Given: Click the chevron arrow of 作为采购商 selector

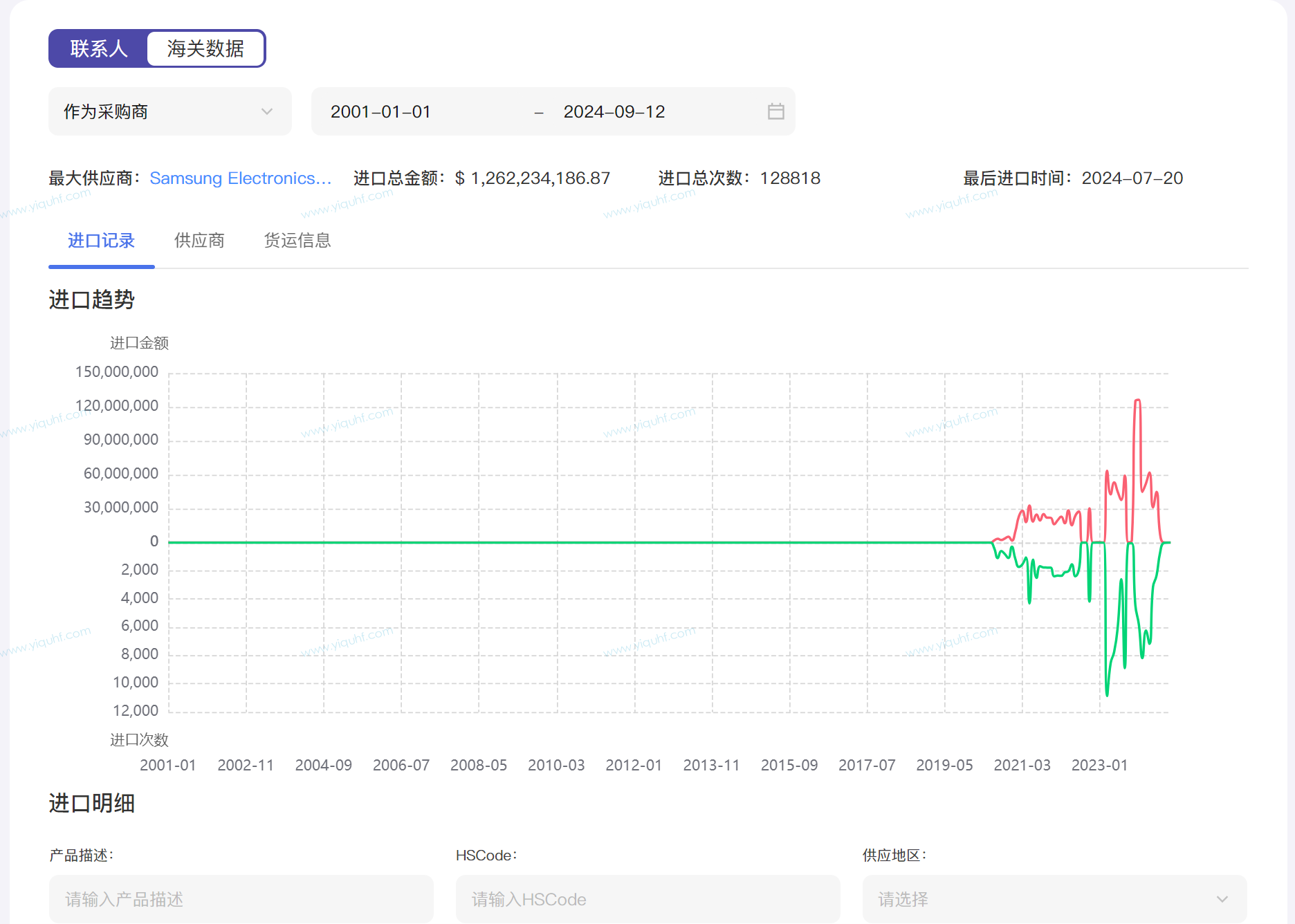Looking at the screenshot, I should coord(267,111).
